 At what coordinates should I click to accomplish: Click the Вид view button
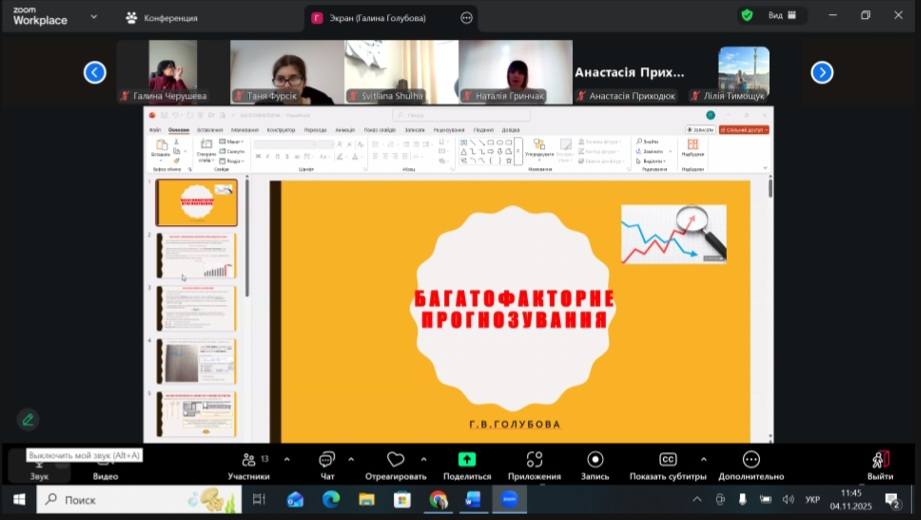[x=781, y=16]
